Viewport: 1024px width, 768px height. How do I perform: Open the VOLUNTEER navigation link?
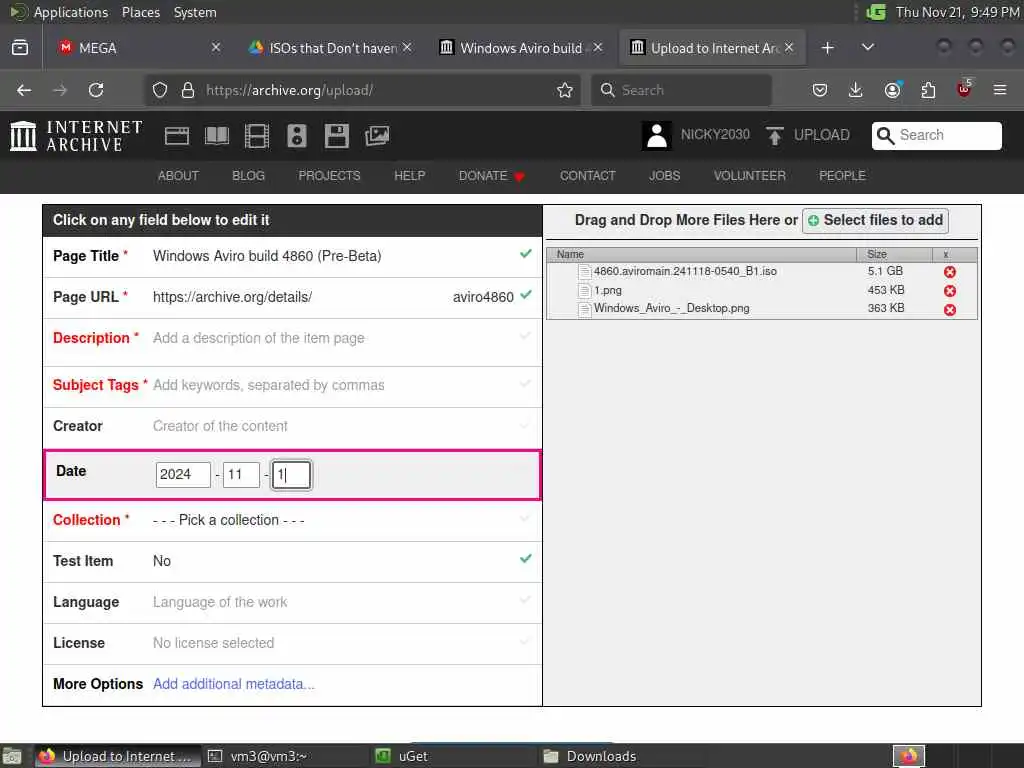[x=749, y=176]
